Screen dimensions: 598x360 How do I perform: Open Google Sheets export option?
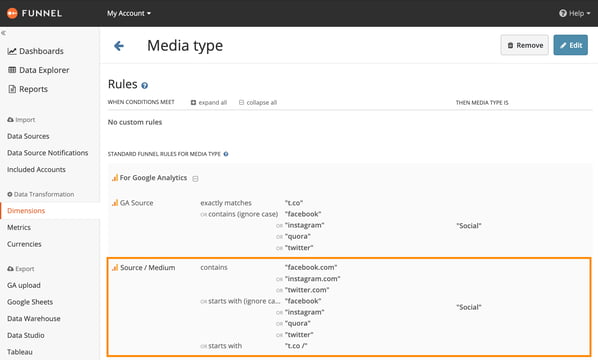[30, 302]
